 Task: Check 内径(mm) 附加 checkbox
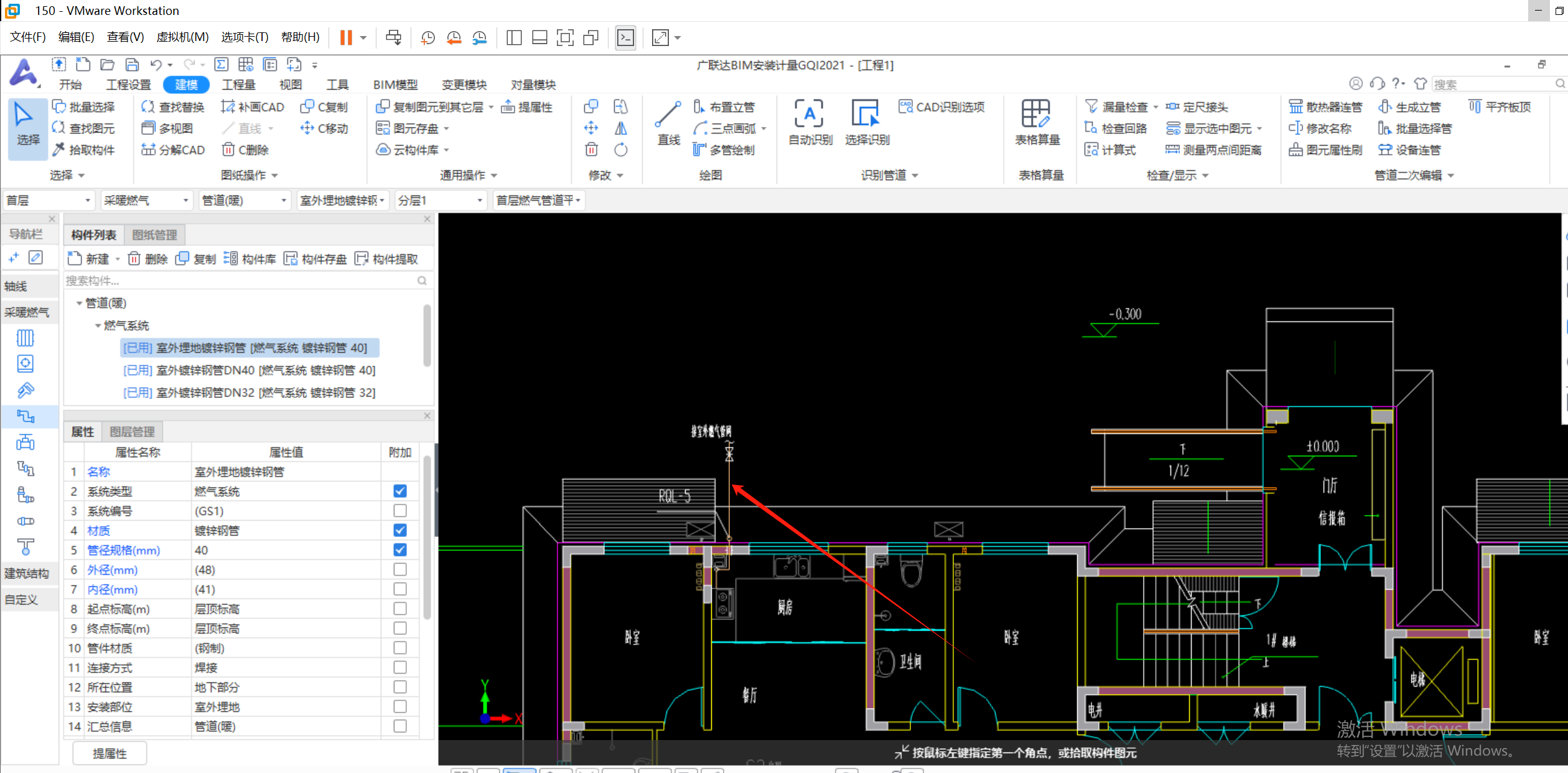400,589
